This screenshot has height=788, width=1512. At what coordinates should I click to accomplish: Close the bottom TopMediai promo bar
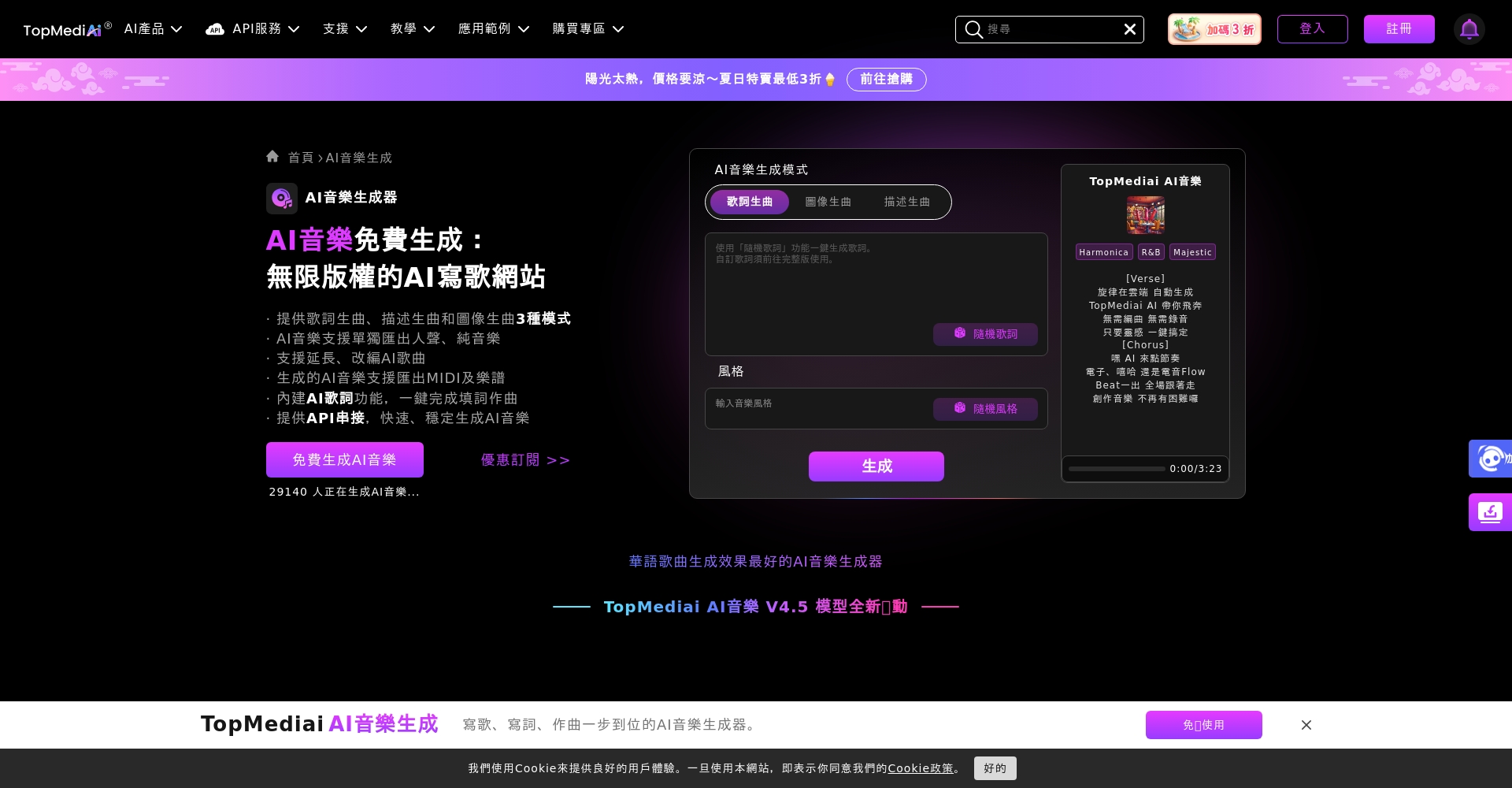(x=1306, y=725)
